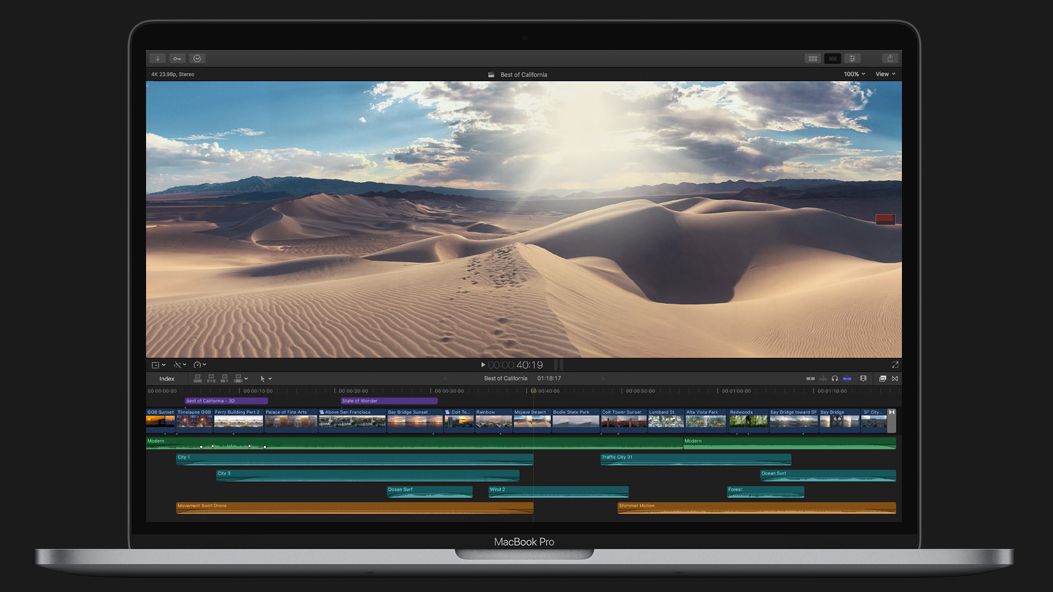The height and width of the screenshot is (592, 1053).
Task: Toggle the Timeline panel button
Action: pos(832,59)
